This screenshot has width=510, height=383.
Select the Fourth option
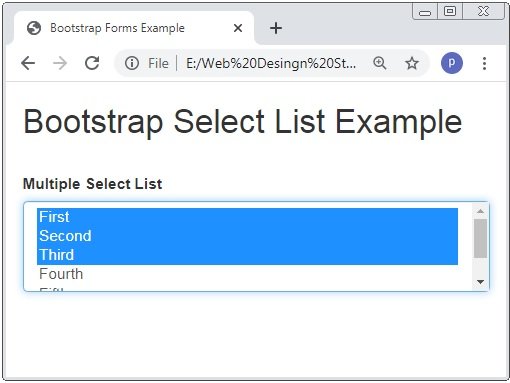pos(247,274)
